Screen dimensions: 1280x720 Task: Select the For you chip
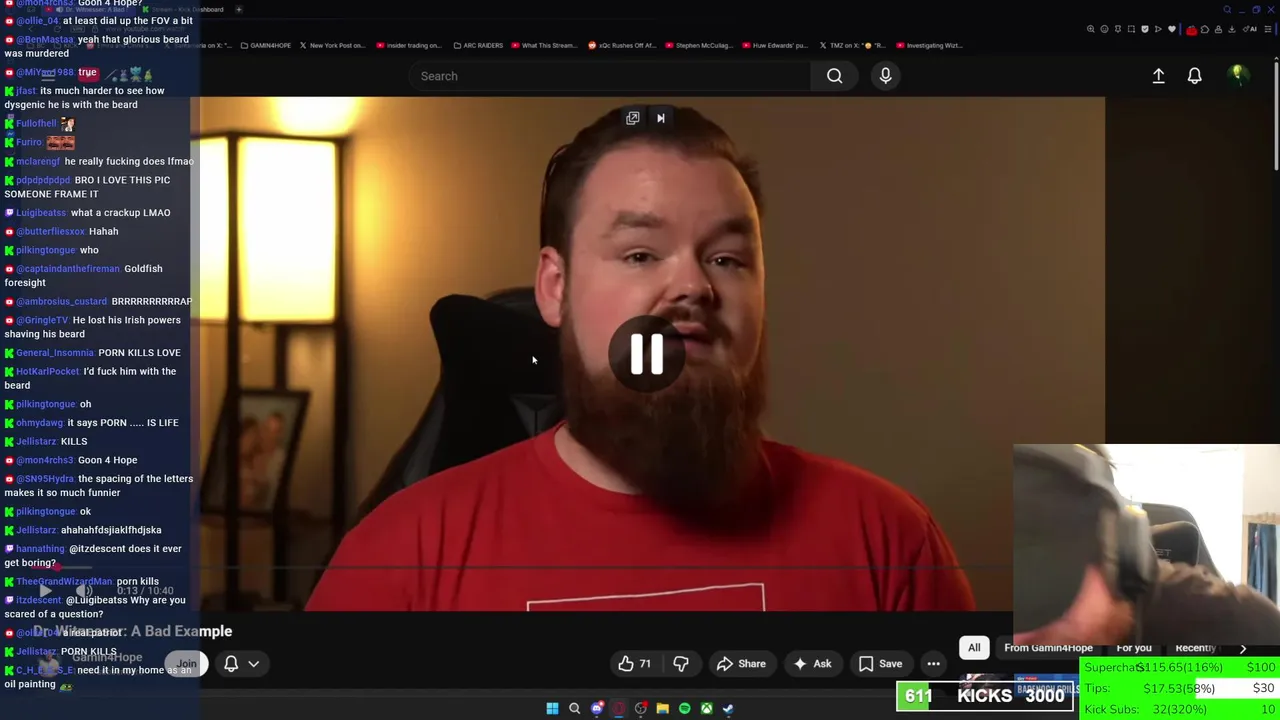1134,648
